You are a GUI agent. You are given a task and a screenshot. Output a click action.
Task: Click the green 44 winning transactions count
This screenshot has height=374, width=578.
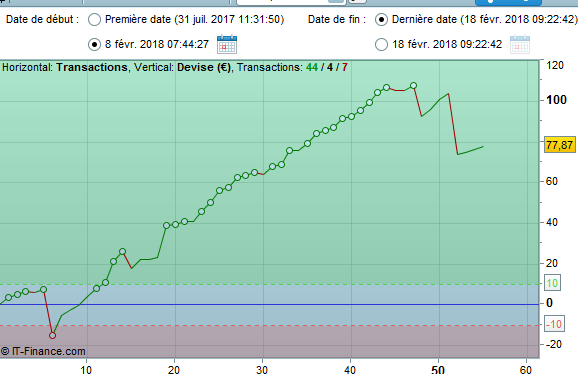pyautogui.click(x=312, y=67)
